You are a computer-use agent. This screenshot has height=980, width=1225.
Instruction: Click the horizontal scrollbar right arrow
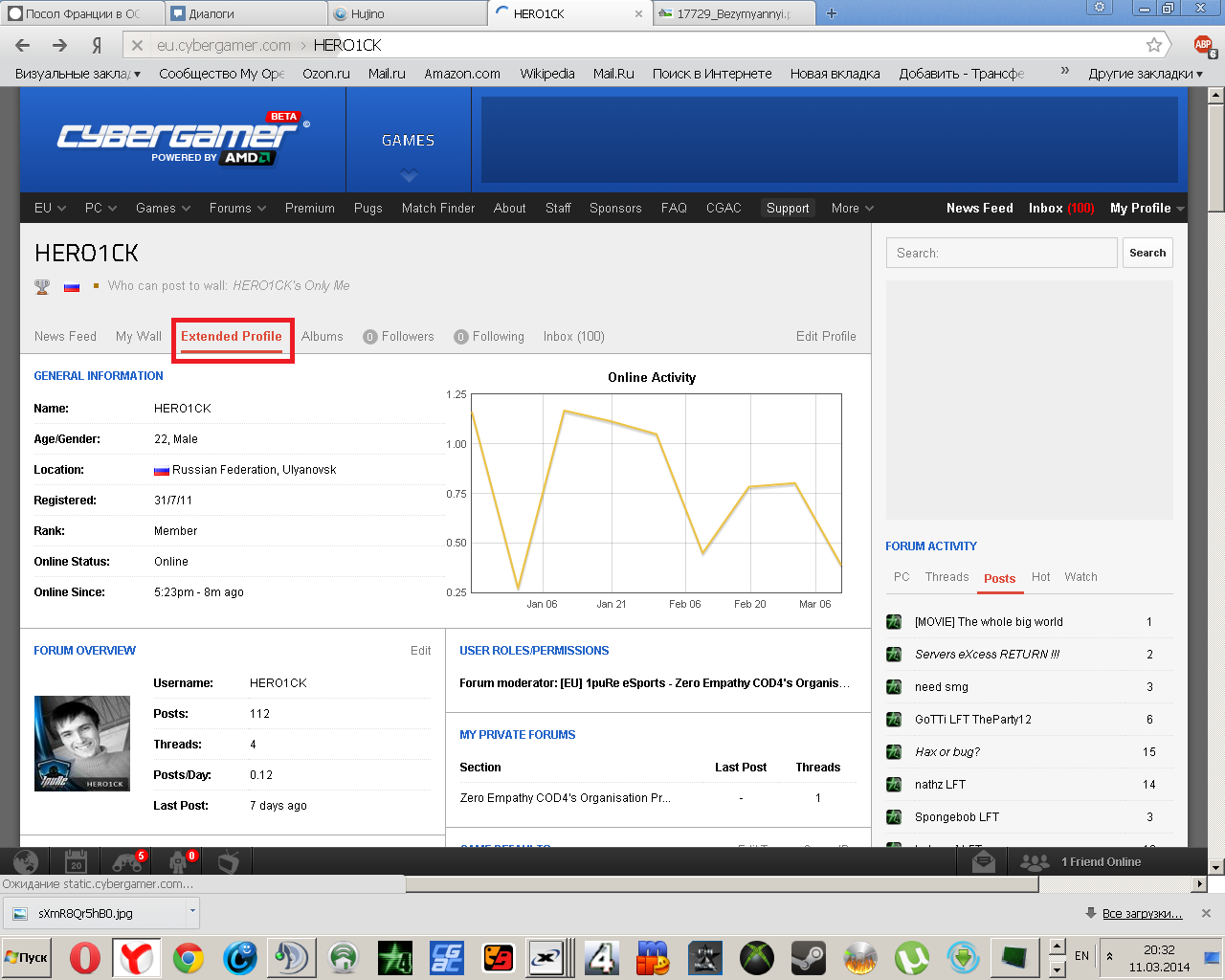click(x=1199, y=884)
